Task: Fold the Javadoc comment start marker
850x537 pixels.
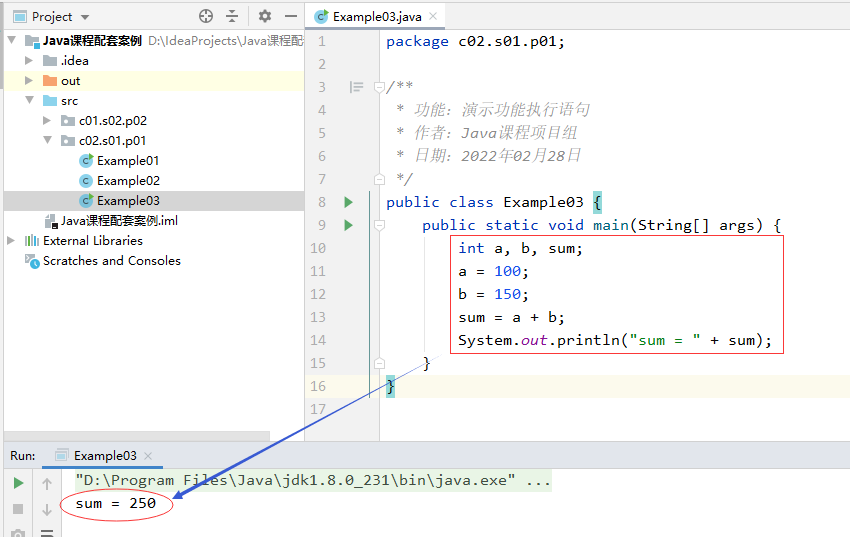Action: (379, 87)
